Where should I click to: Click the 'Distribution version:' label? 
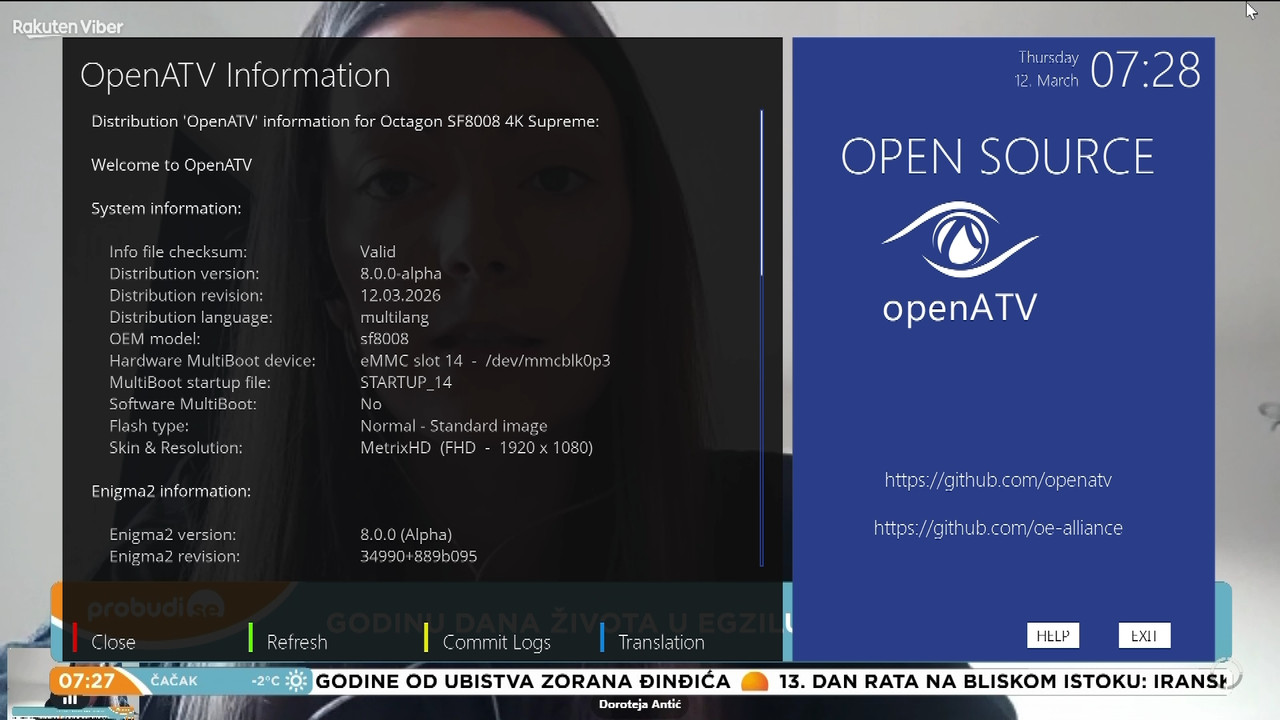pyautogui.click(x=184, y=273)
